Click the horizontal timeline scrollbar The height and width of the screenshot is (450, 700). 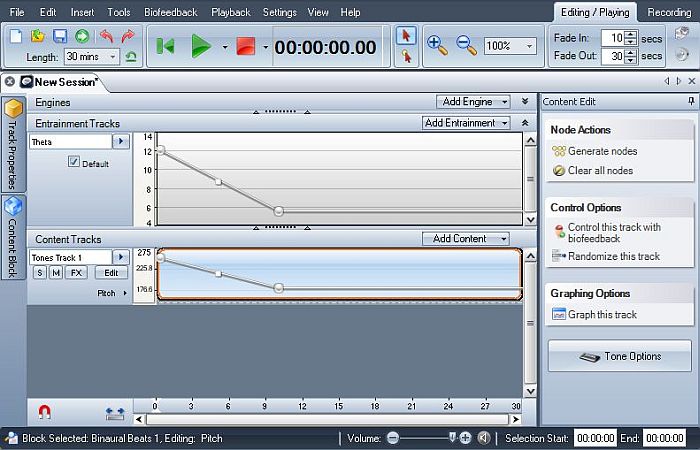tap(328, 419)
